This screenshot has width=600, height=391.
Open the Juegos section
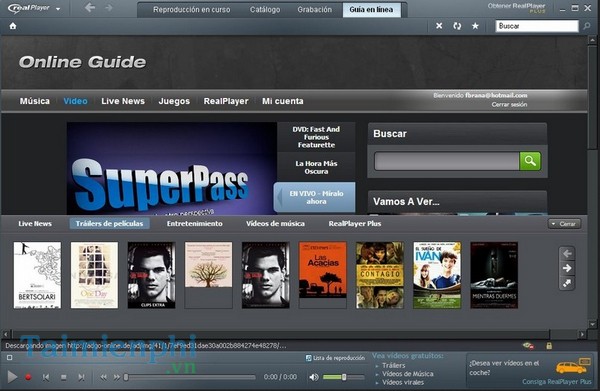click(x=174, y=101)
